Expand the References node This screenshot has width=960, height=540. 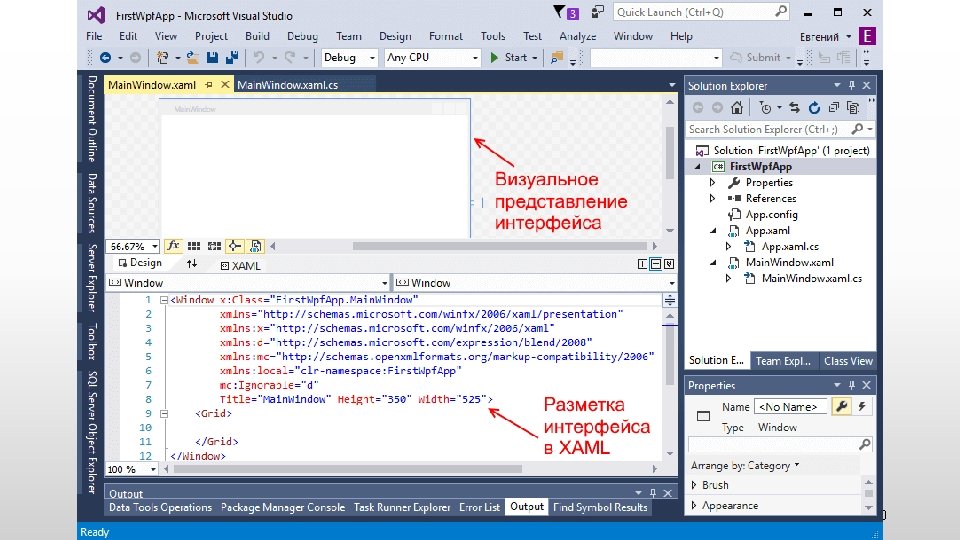coord(713,198)
